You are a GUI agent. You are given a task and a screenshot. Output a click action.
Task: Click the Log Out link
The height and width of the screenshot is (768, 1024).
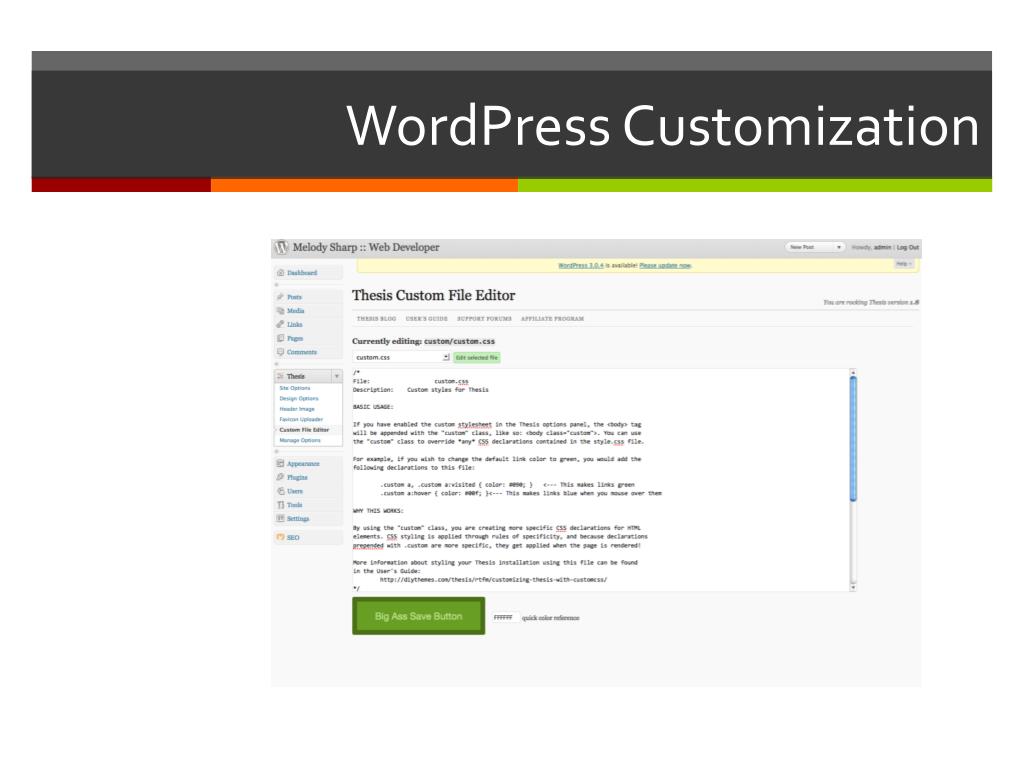[908, 248]
